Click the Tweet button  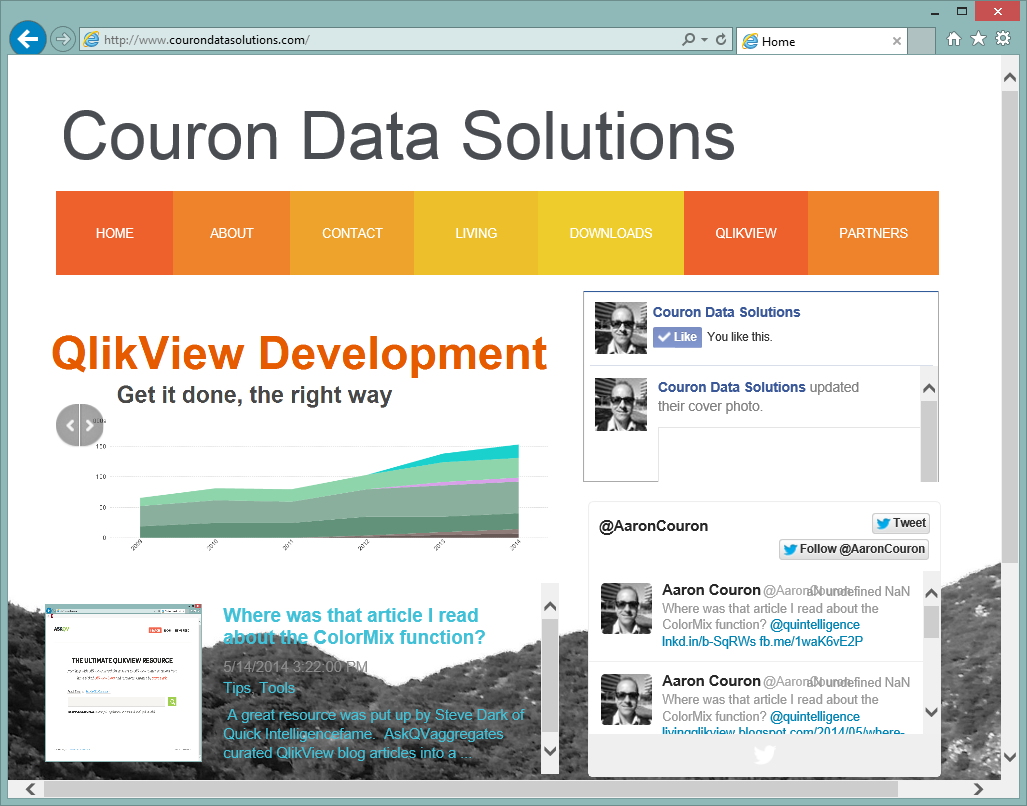point(901,523)
